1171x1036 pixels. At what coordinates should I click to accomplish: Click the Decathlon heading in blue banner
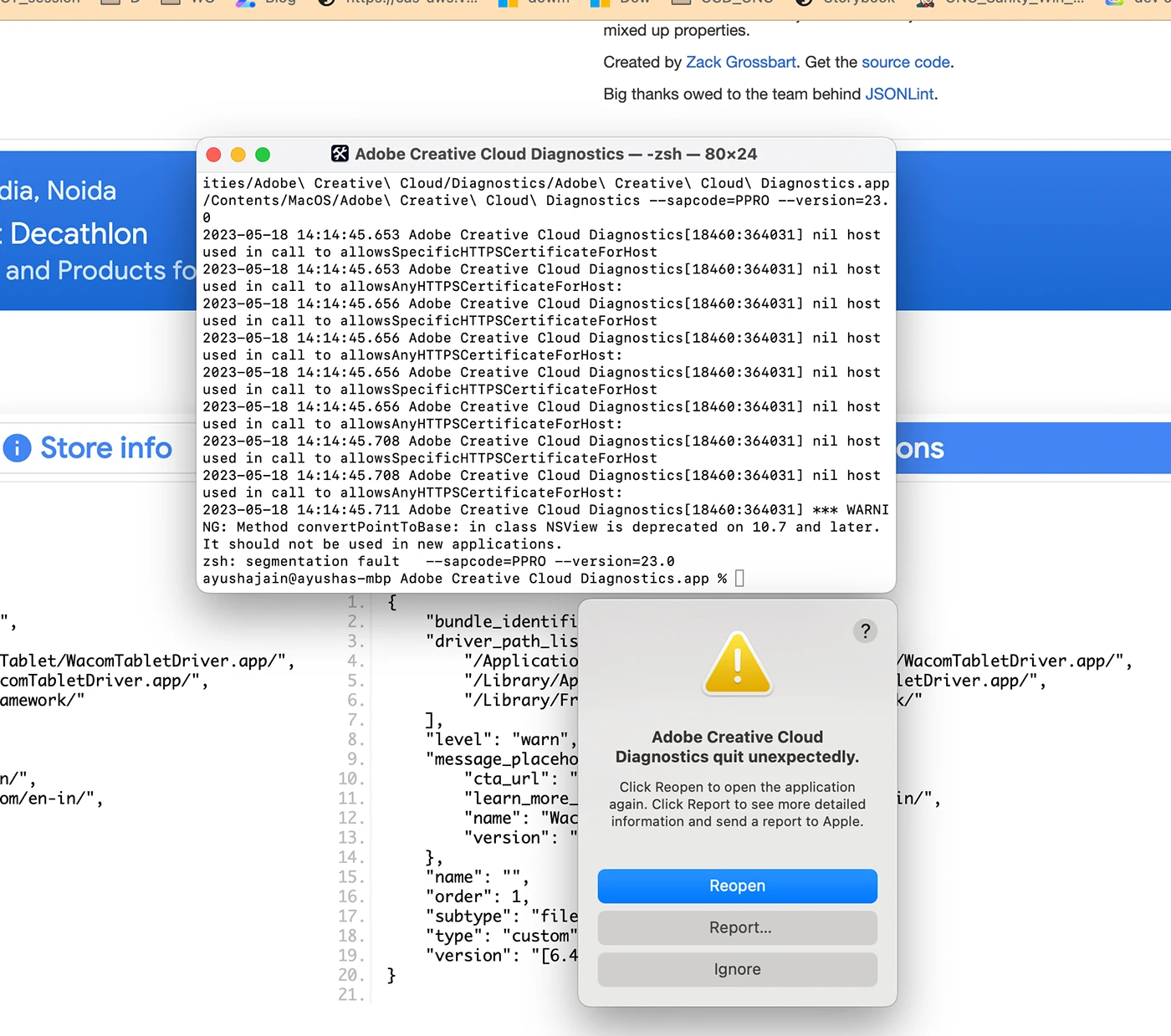[79, 233]
